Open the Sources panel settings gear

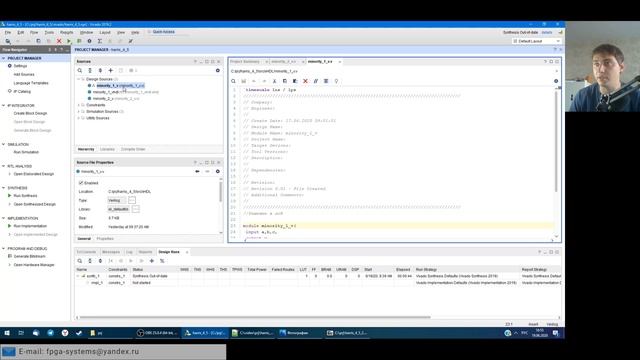click(x=218, y=71)
